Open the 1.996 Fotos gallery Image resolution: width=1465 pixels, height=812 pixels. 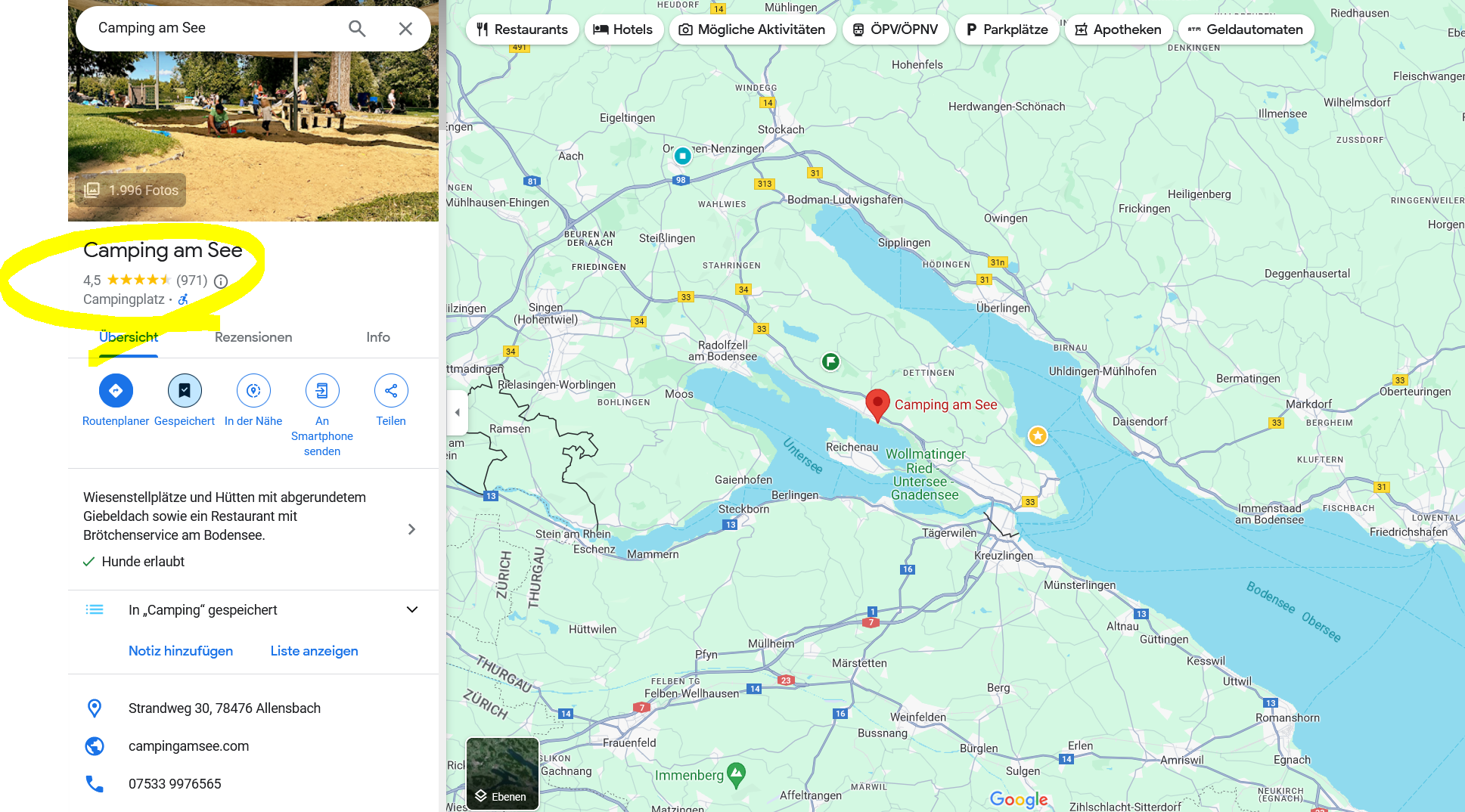130,190
